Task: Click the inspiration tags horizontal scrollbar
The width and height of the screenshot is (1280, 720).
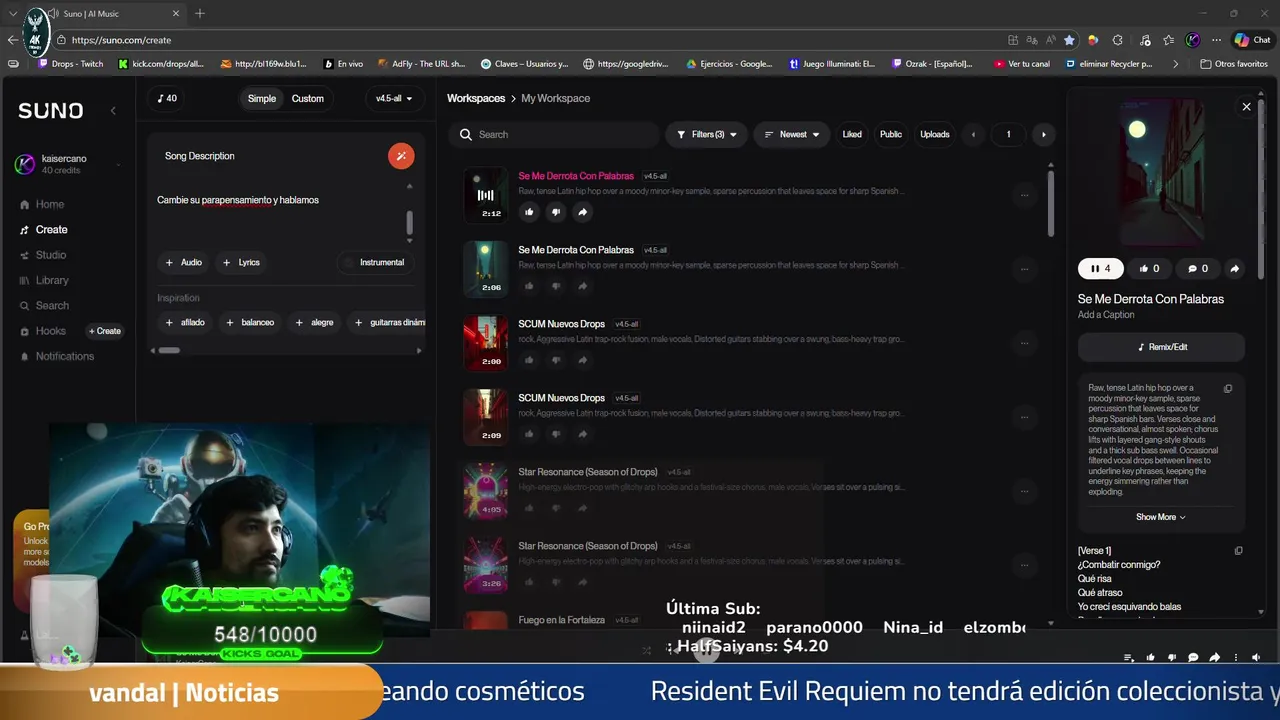Action: 169,350
